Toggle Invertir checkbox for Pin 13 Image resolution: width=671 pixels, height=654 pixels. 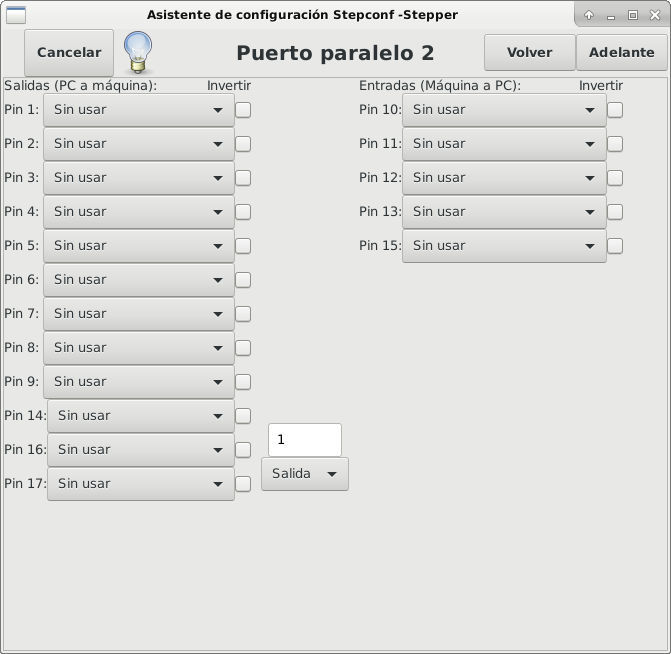[615, 212]
